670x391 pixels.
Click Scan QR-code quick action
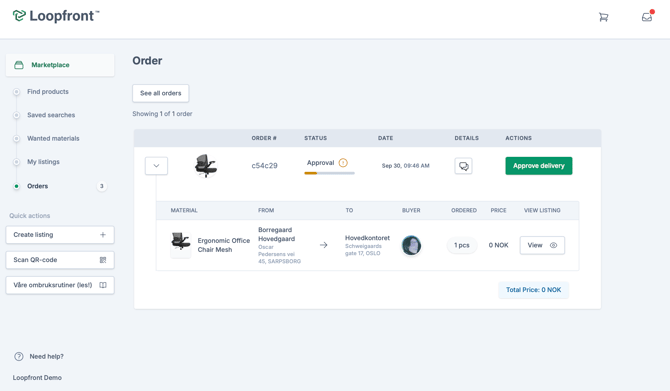point(60,260)
